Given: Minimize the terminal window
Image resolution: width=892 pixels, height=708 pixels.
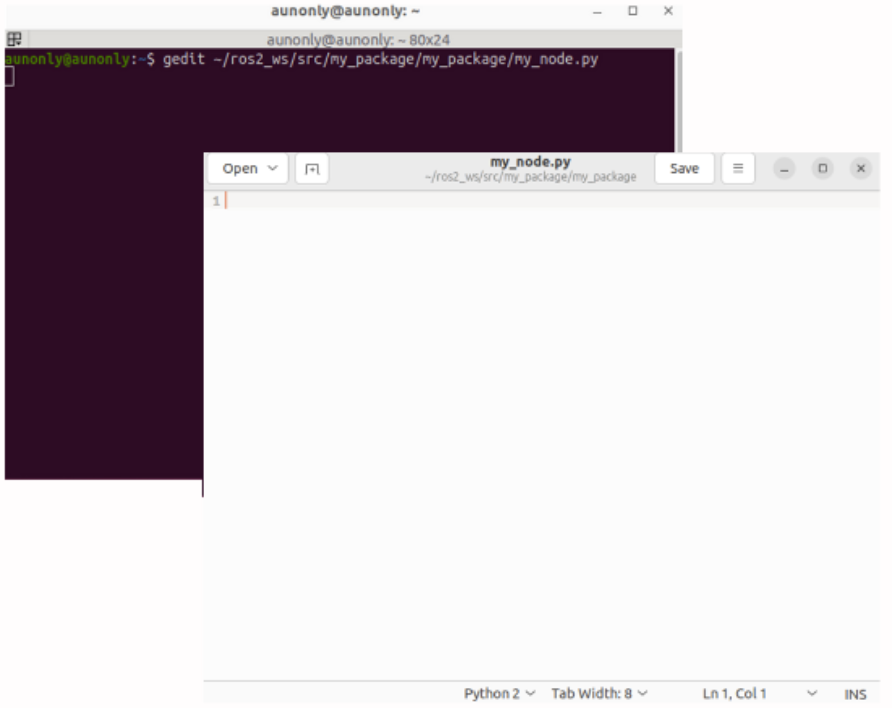Looking at the screenshot, I should point(597,11).
